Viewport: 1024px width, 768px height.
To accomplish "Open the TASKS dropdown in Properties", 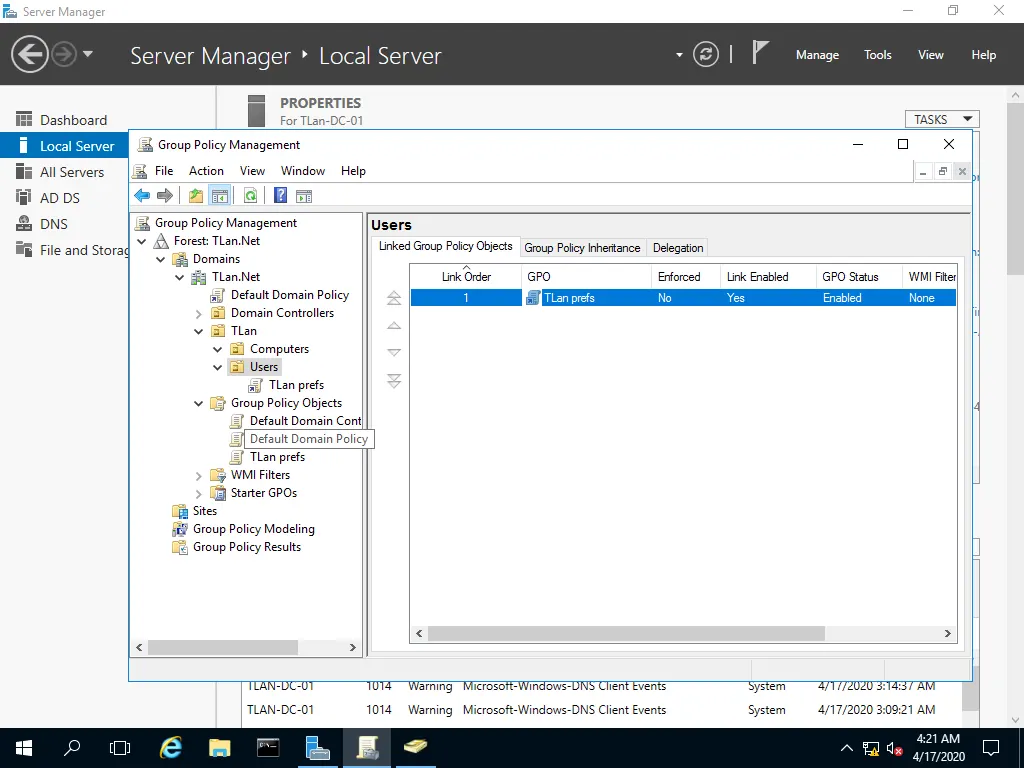I will pyautogui.click(x=942, y=119).
